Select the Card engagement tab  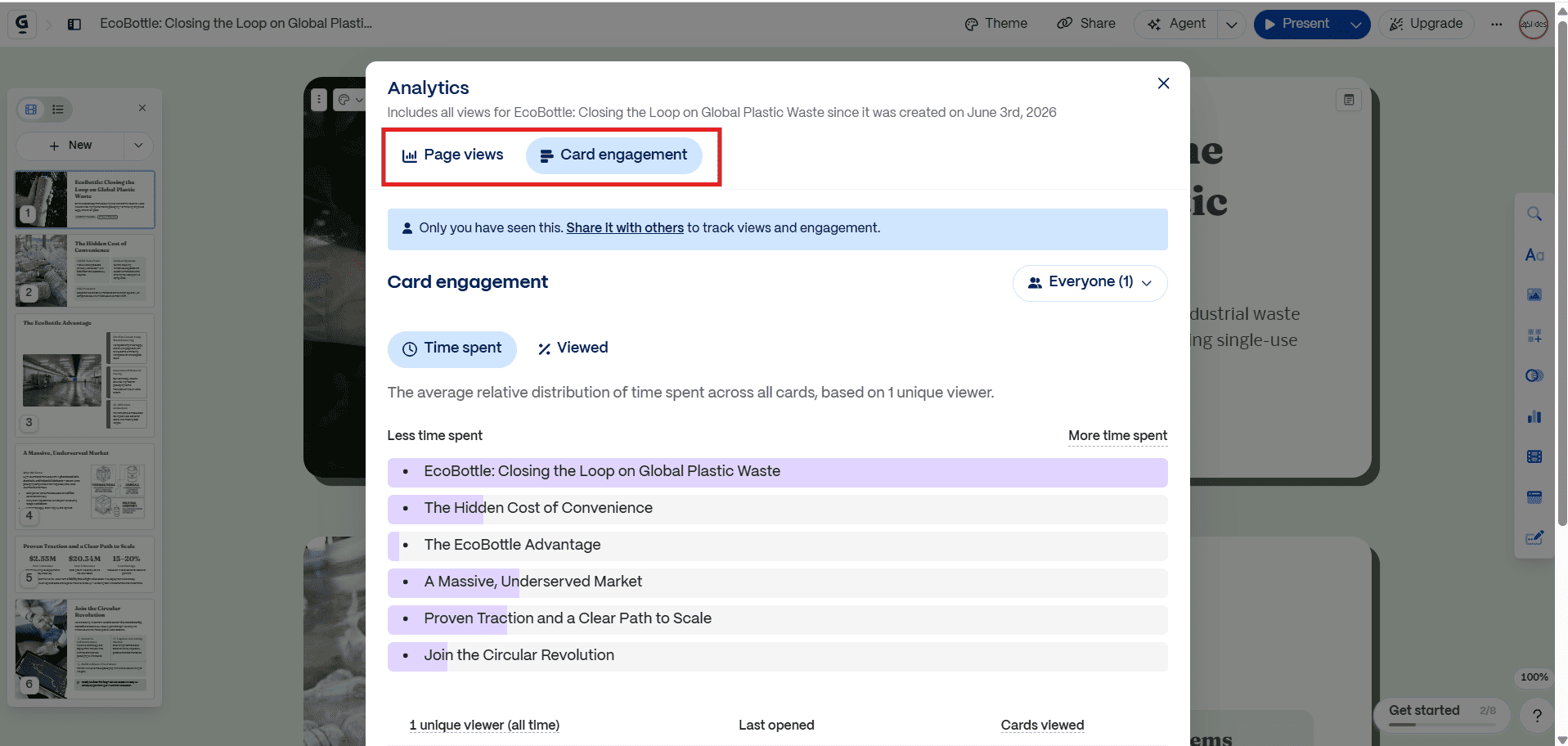coord(613,155)
